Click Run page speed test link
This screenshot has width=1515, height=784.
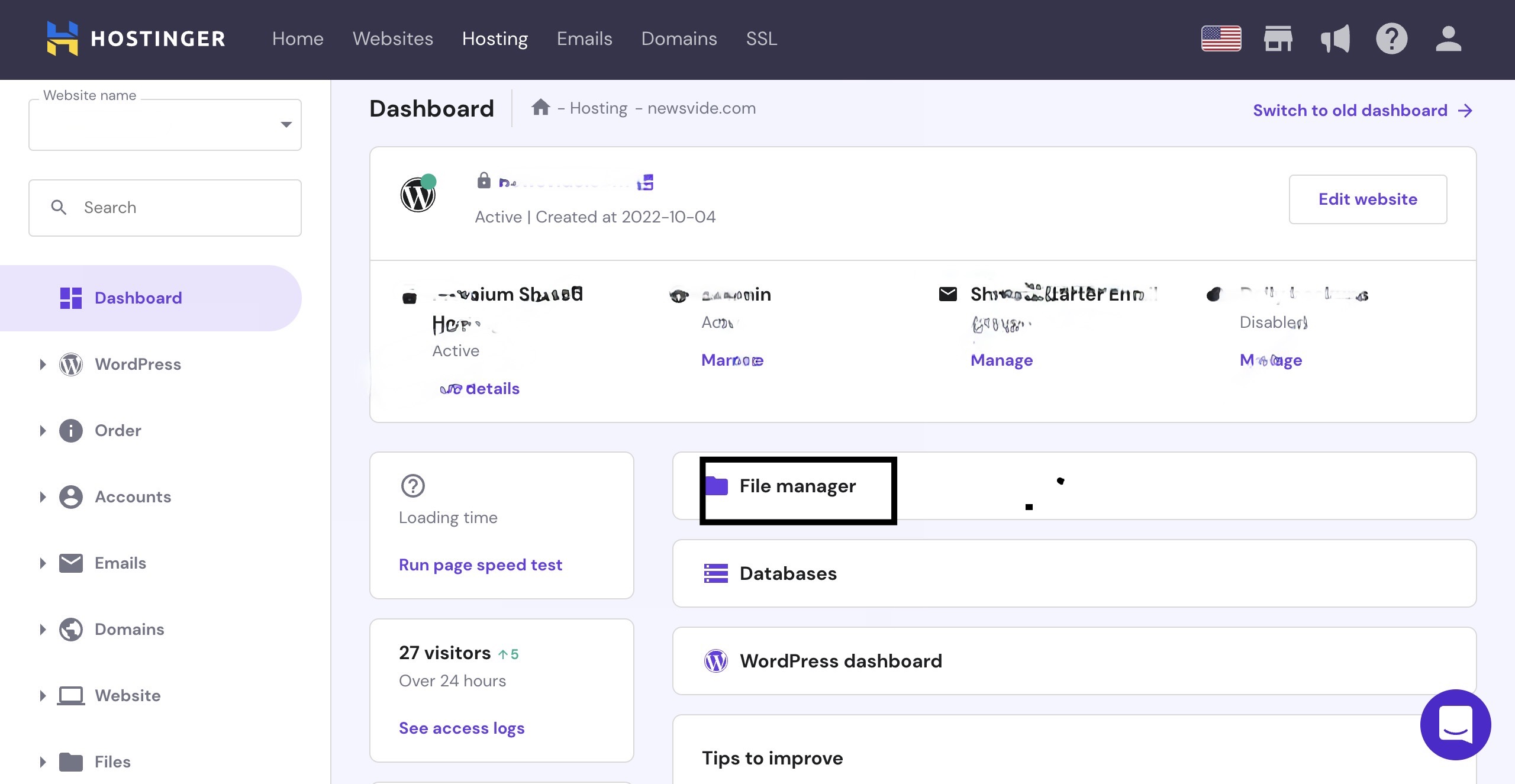pos(481,565)
